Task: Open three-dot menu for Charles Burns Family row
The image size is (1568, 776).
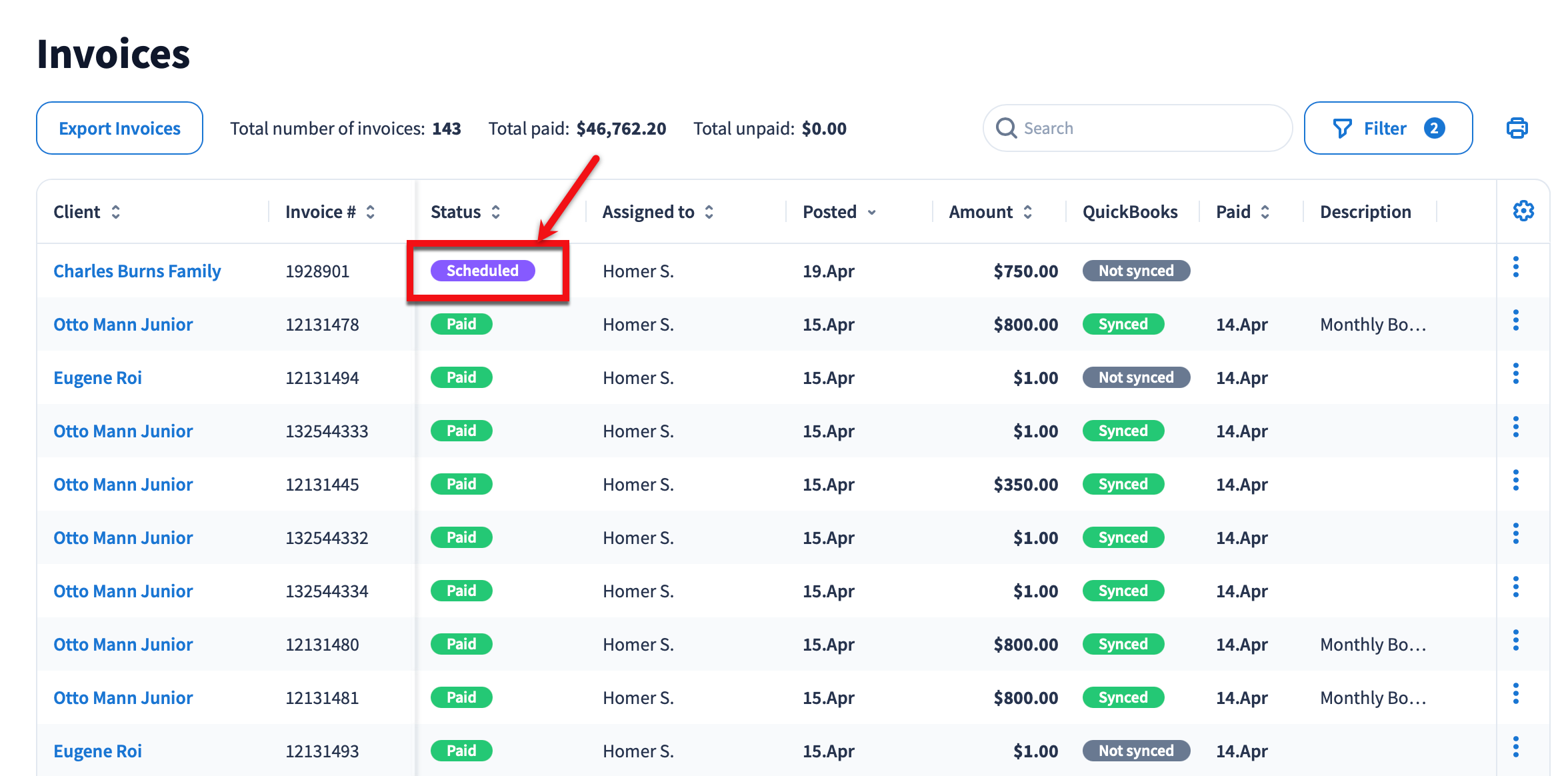Action: tap(1516, 267)
